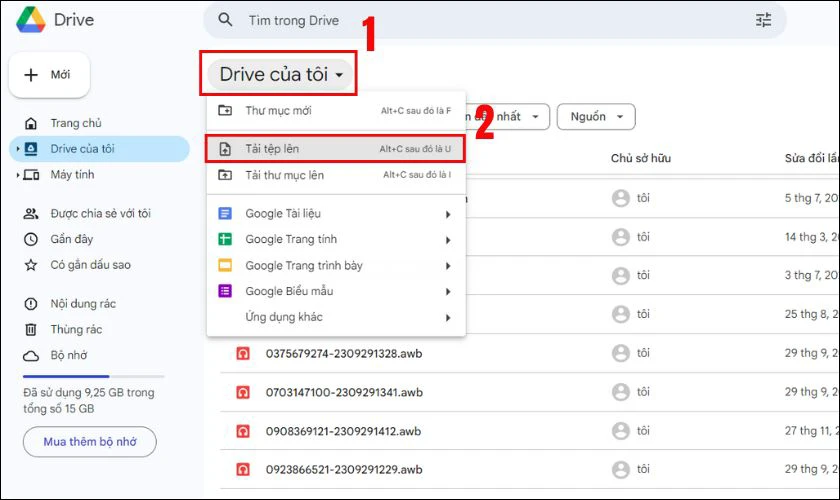Click the search magnifier icon
840x500 pixels.
[x=226, y=20]
